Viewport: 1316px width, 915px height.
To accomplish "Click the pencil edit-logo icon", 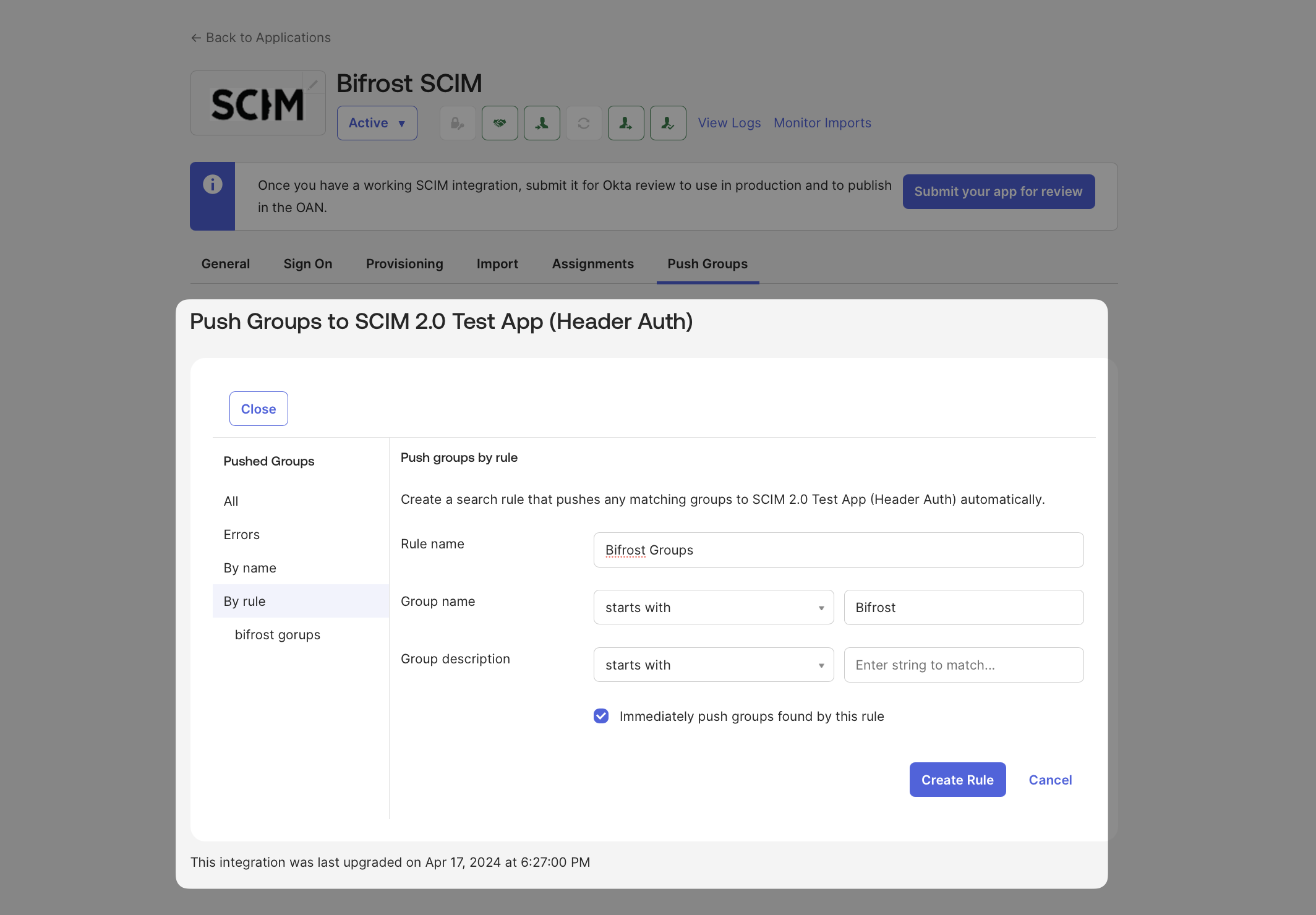I will [314, 83].
